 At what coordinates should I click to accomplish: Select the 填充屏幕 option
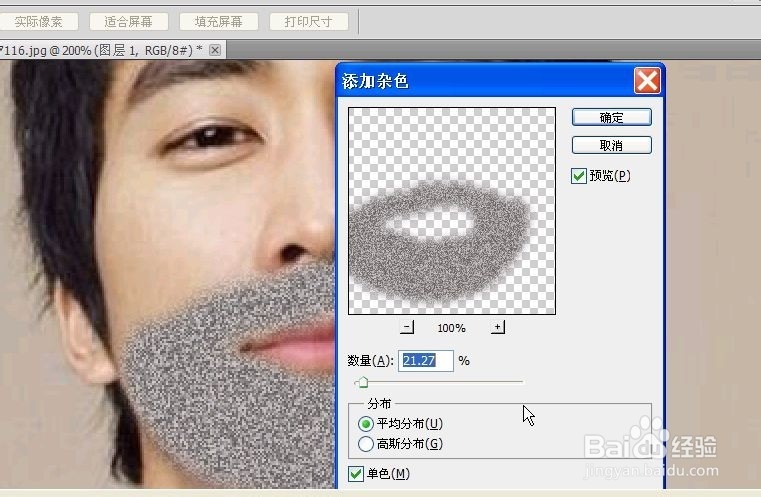coord(219,21)
